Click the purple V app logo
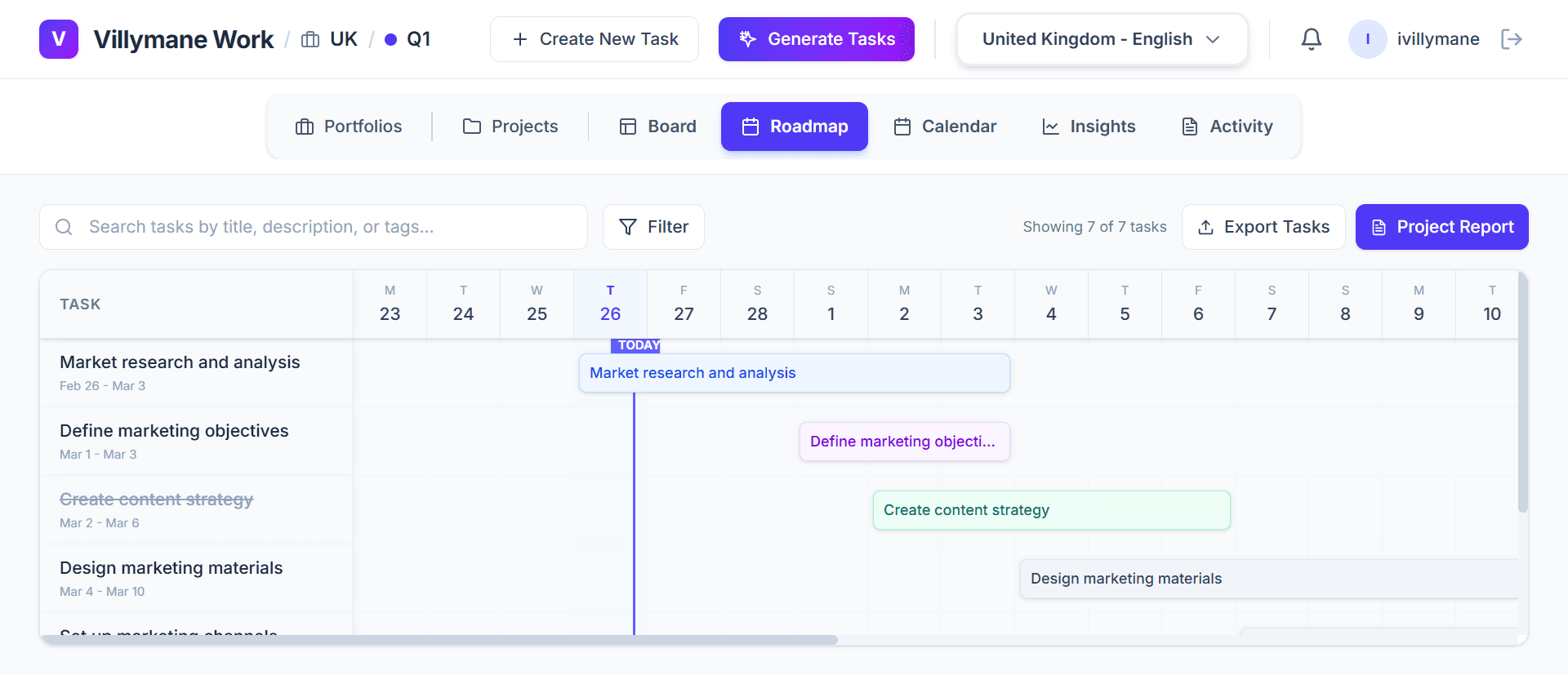The image size is (1568, 675). [59, 39]
